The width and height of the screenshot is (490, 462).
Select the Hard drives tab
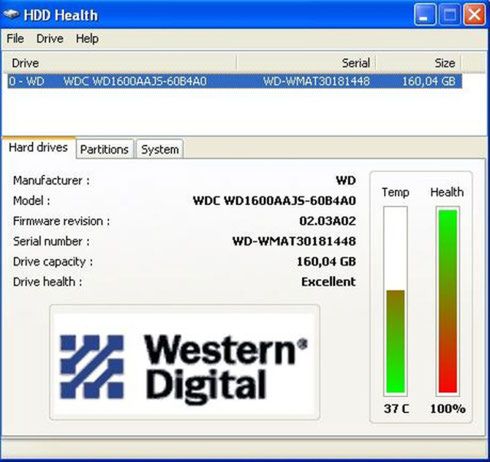(38, 147)
